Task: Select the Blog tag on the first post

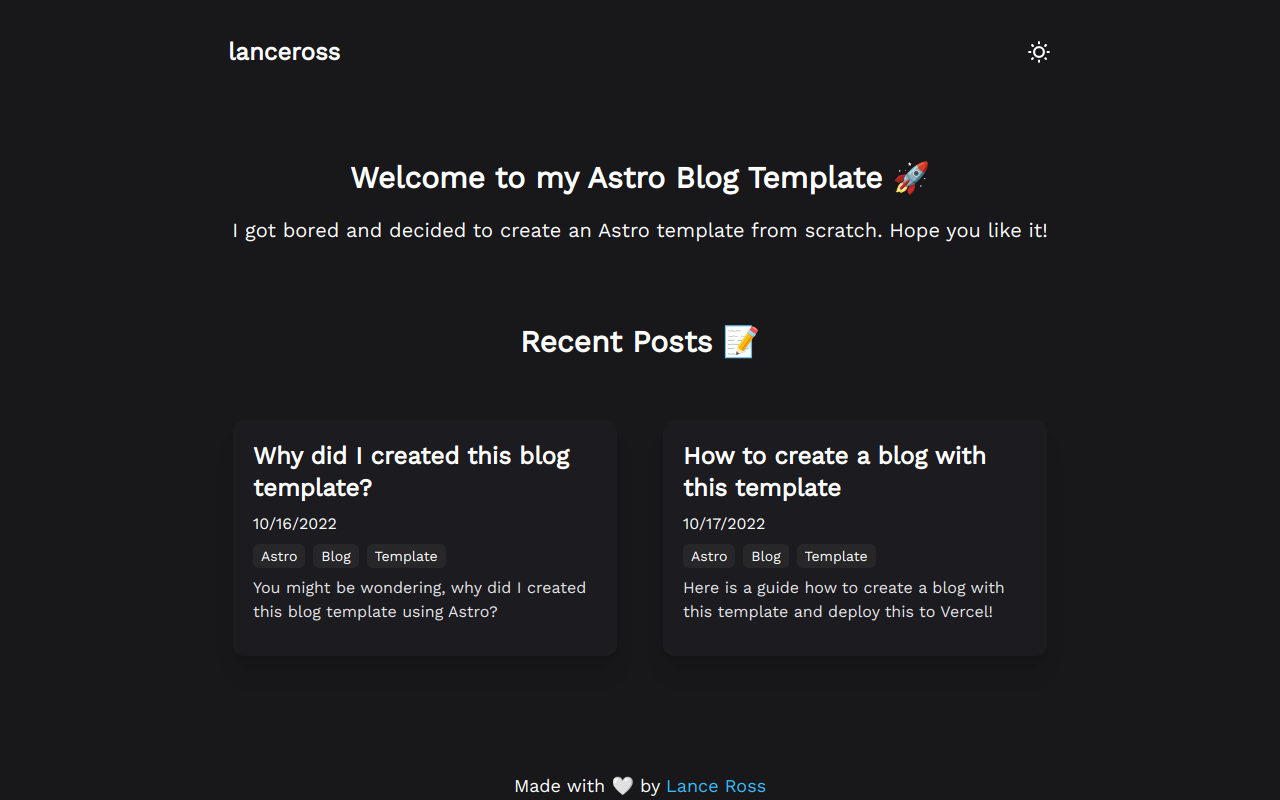Action: point(336,556)
